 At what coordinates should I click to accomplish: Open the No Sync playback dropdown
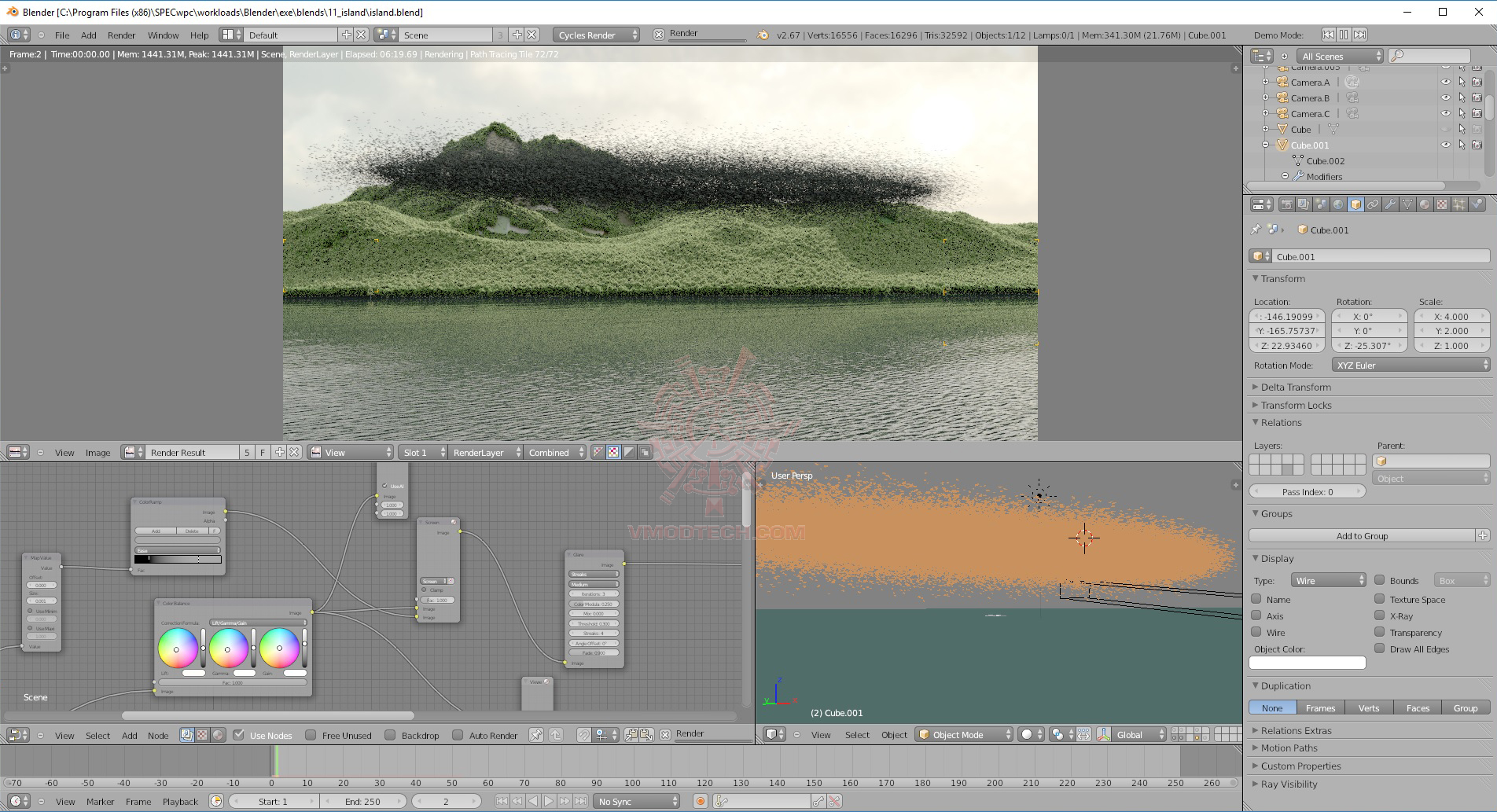(637, 801)
